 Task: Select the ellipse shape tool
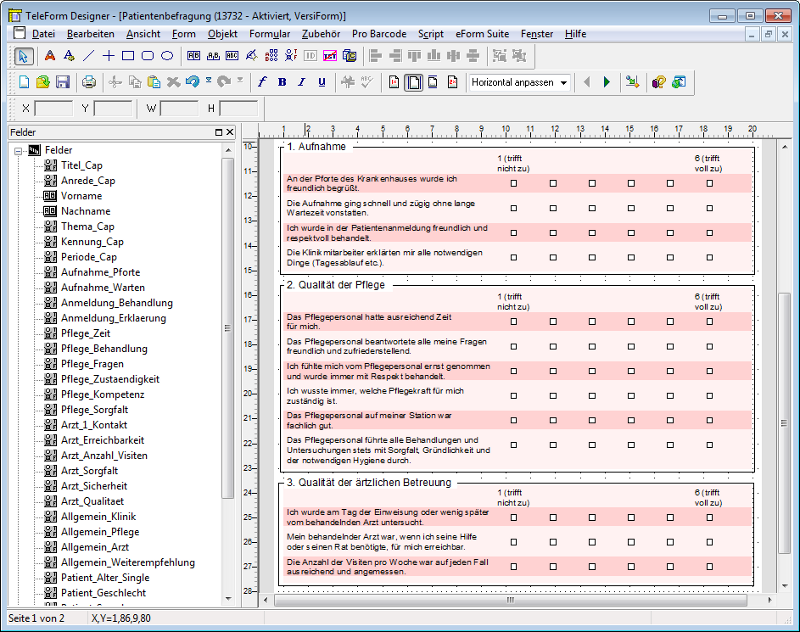tap(166, 55)
